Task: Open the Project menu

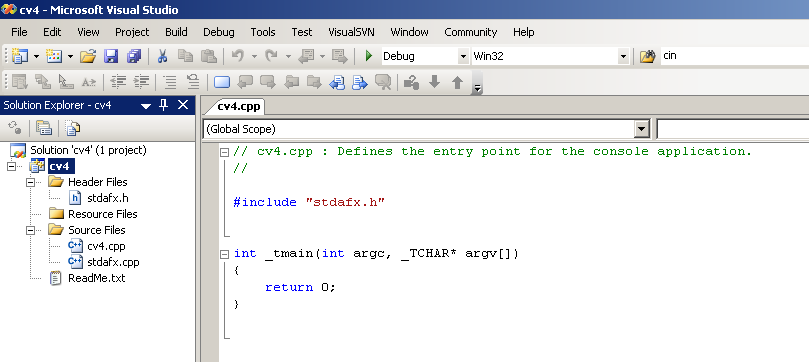Action: tap(132, 32)
